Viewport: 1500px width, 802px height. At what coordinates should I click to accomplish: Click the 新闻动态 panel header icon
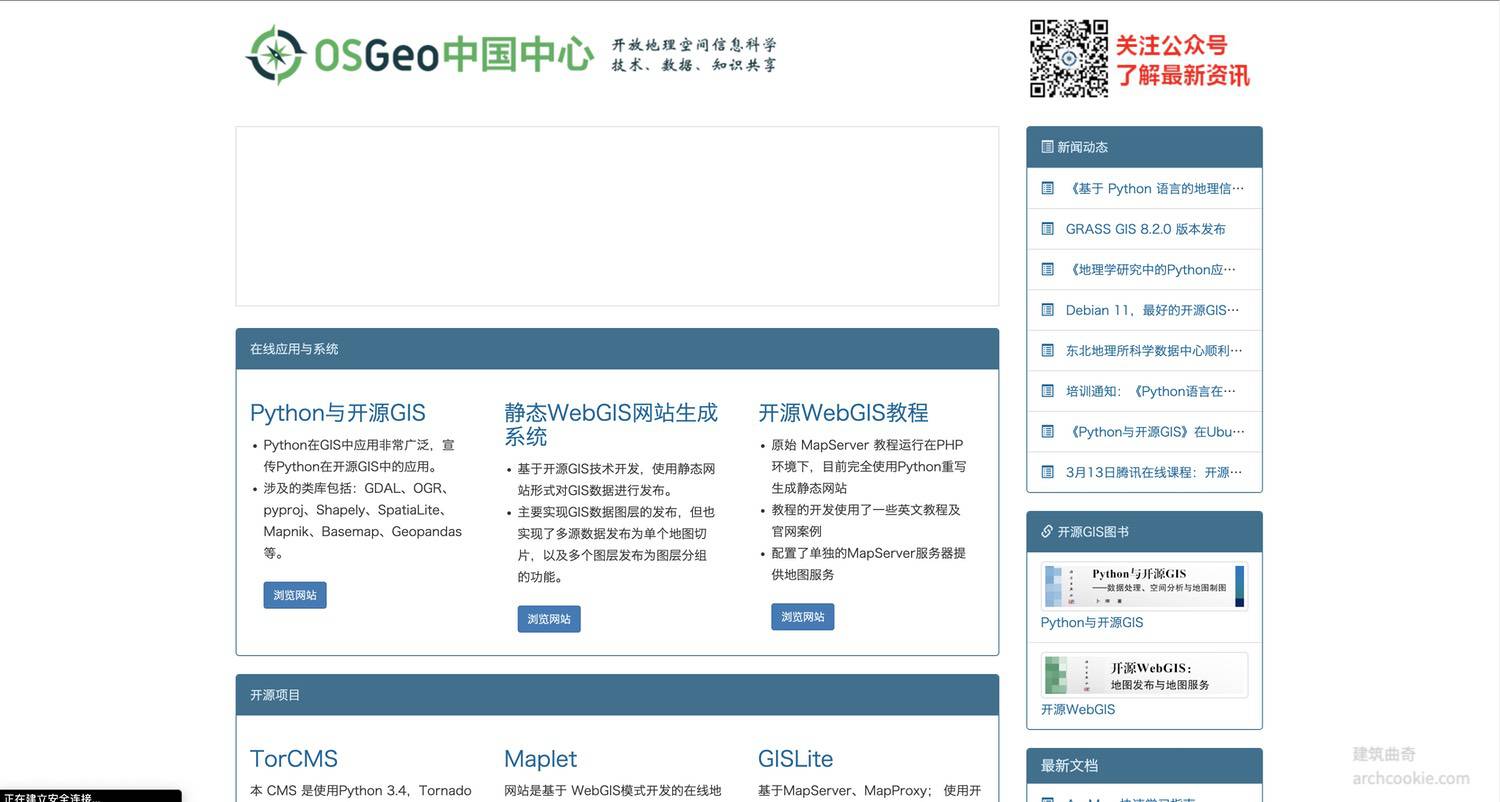pos(1047,147)
